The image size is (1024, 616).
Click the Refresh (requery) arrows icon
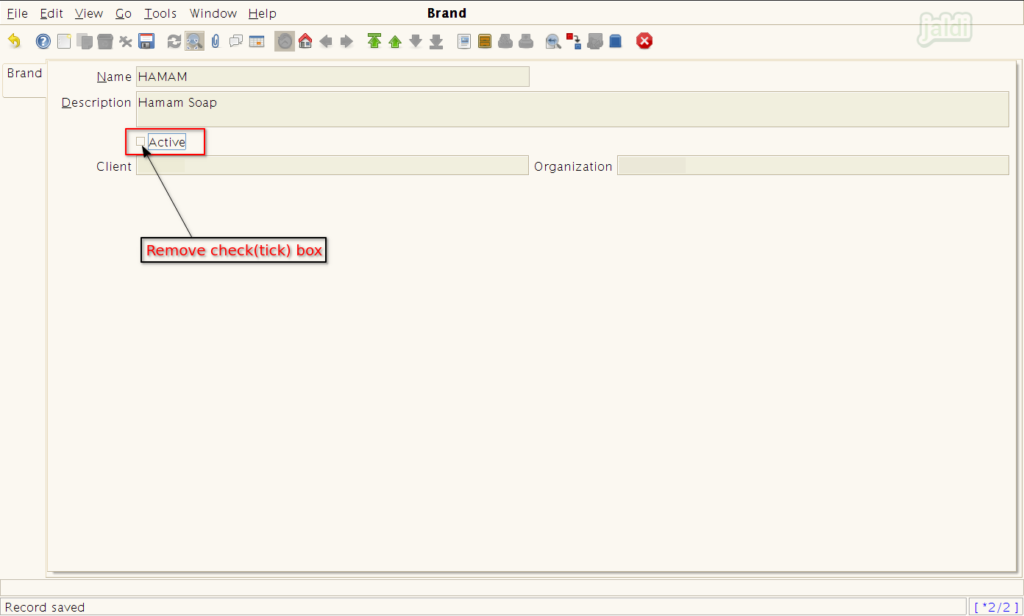pyautogui.click(x=174, y=41)
